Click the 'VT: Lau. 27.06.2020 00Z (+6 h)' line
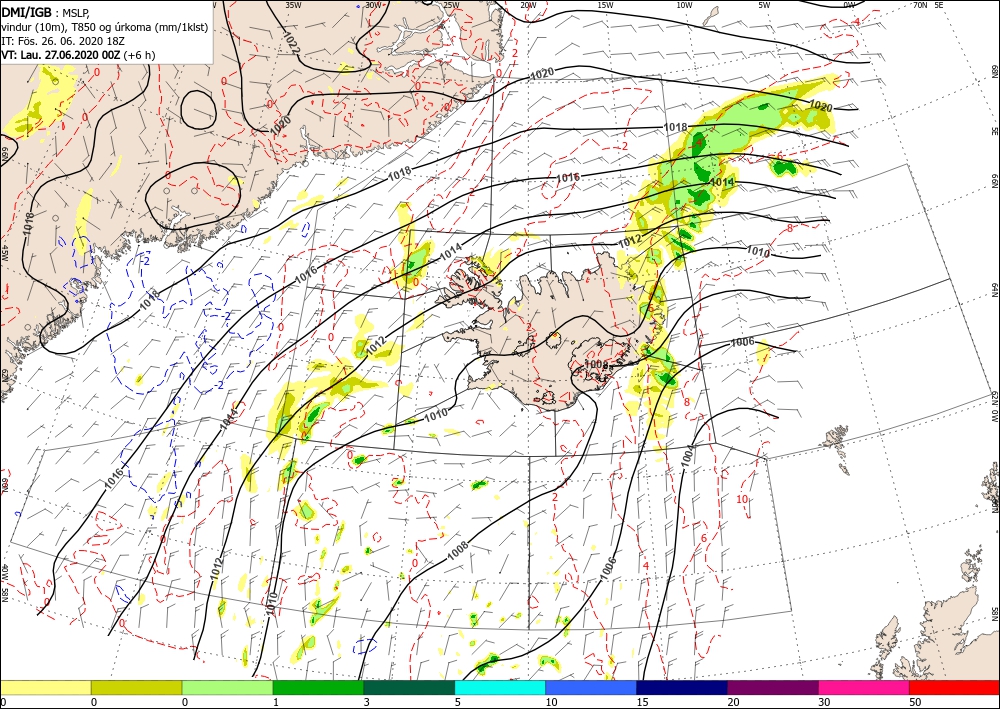 click(78, 55)
